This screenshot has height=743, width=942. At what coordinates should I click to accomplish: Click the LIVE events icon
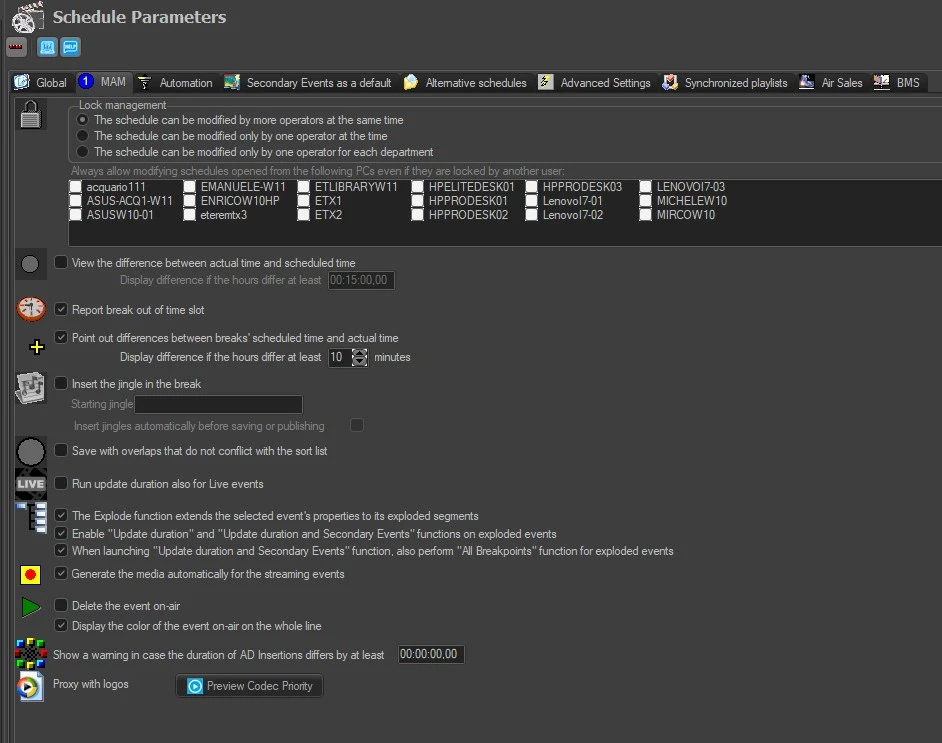point(31,484)
